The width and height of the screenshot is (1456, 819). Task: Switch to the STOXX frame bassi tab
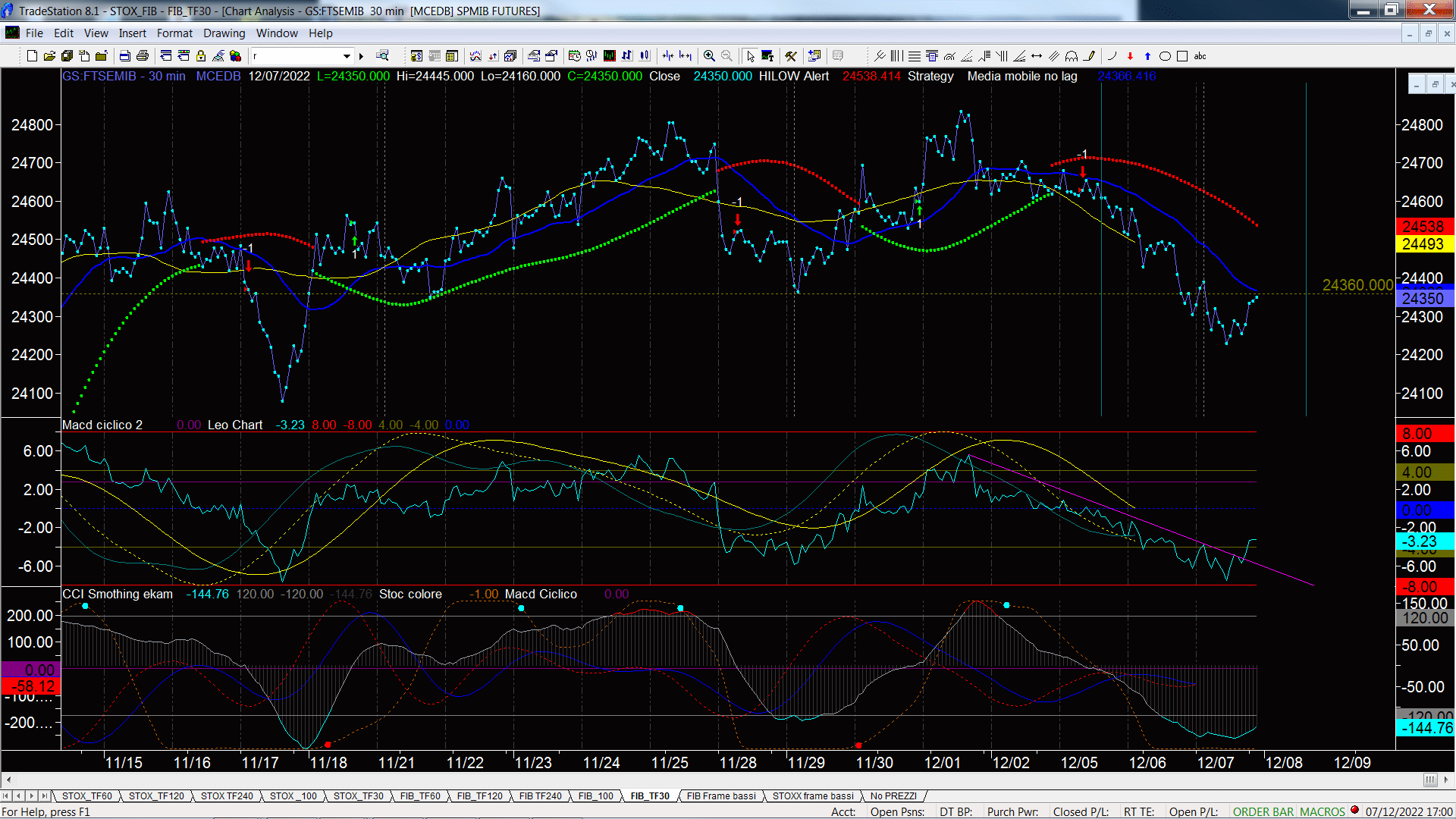pos(813,796)
